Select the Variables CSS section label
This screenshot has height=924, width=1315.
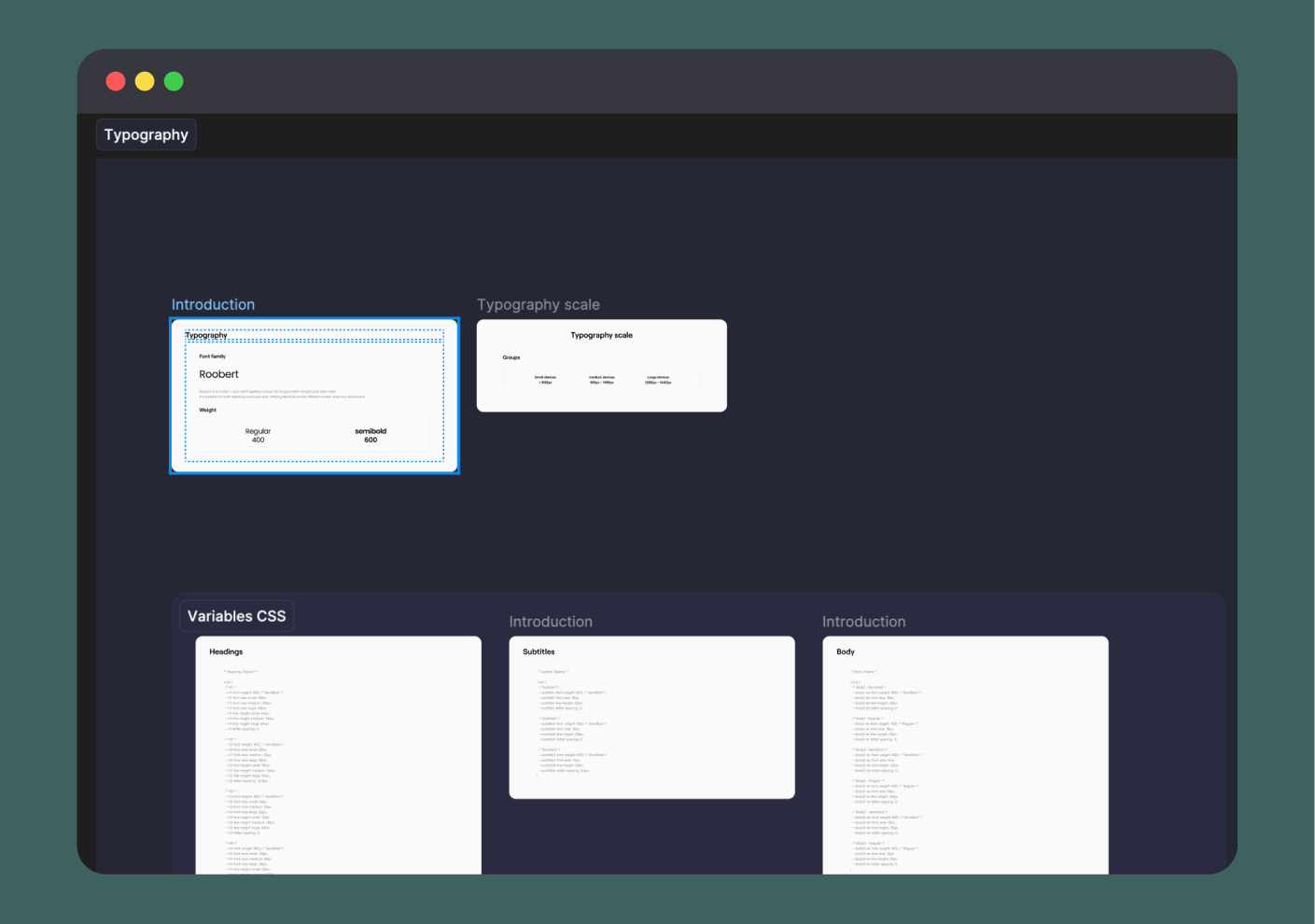[x=237, y=616]
